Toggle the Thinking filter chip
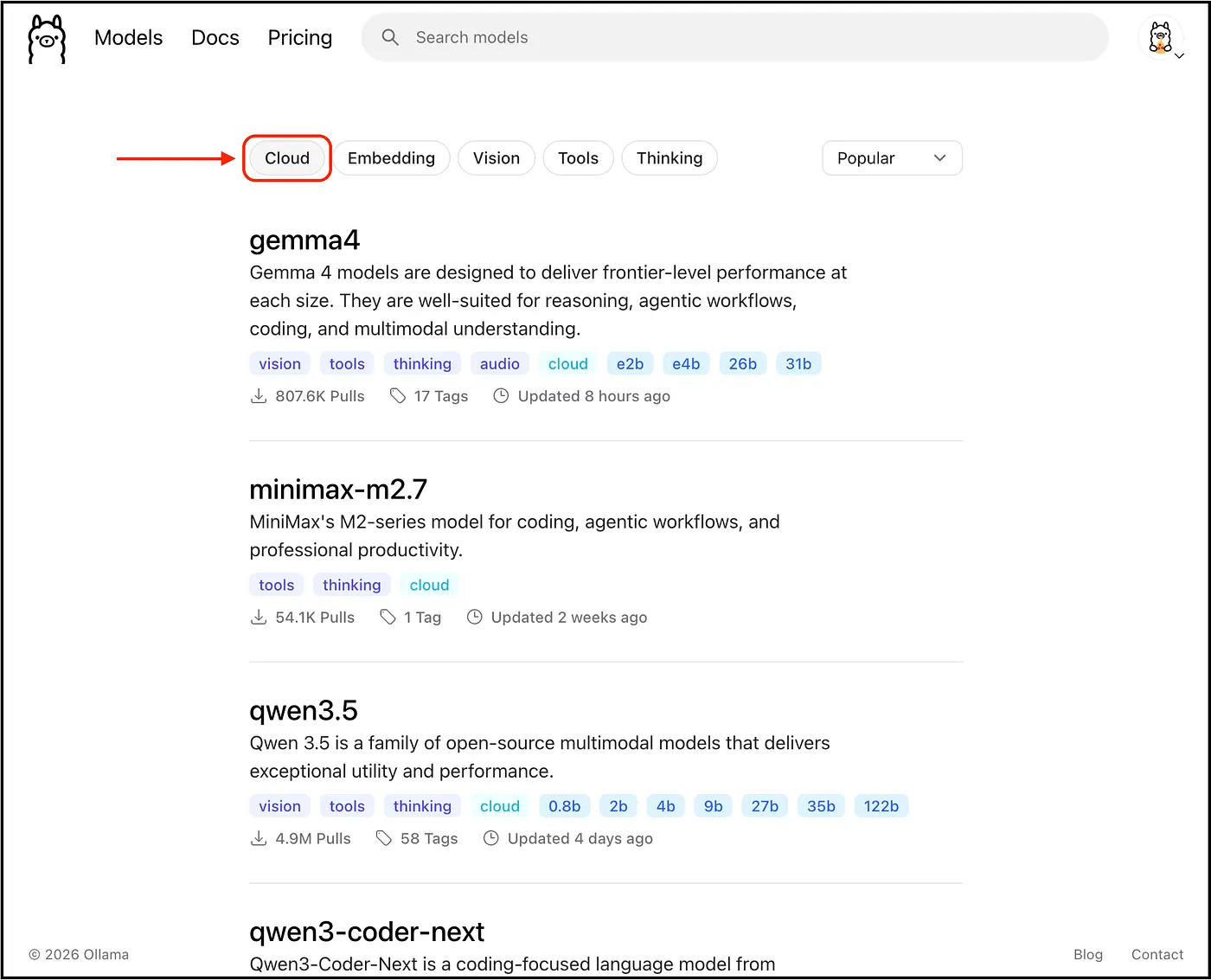Screen dimensions: 1211x980 [x=670, y=158]
